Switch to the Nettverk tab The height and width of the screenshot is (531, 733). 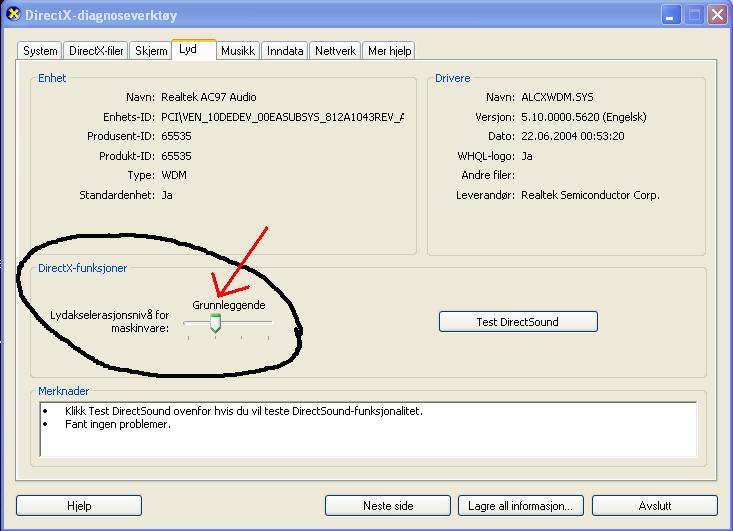335,50
